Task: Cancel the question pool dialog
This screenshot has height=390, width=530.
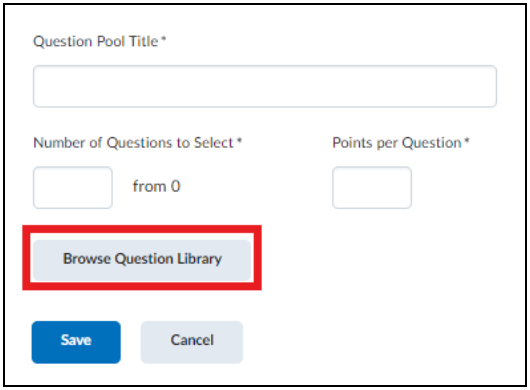Action: [192, 342]
